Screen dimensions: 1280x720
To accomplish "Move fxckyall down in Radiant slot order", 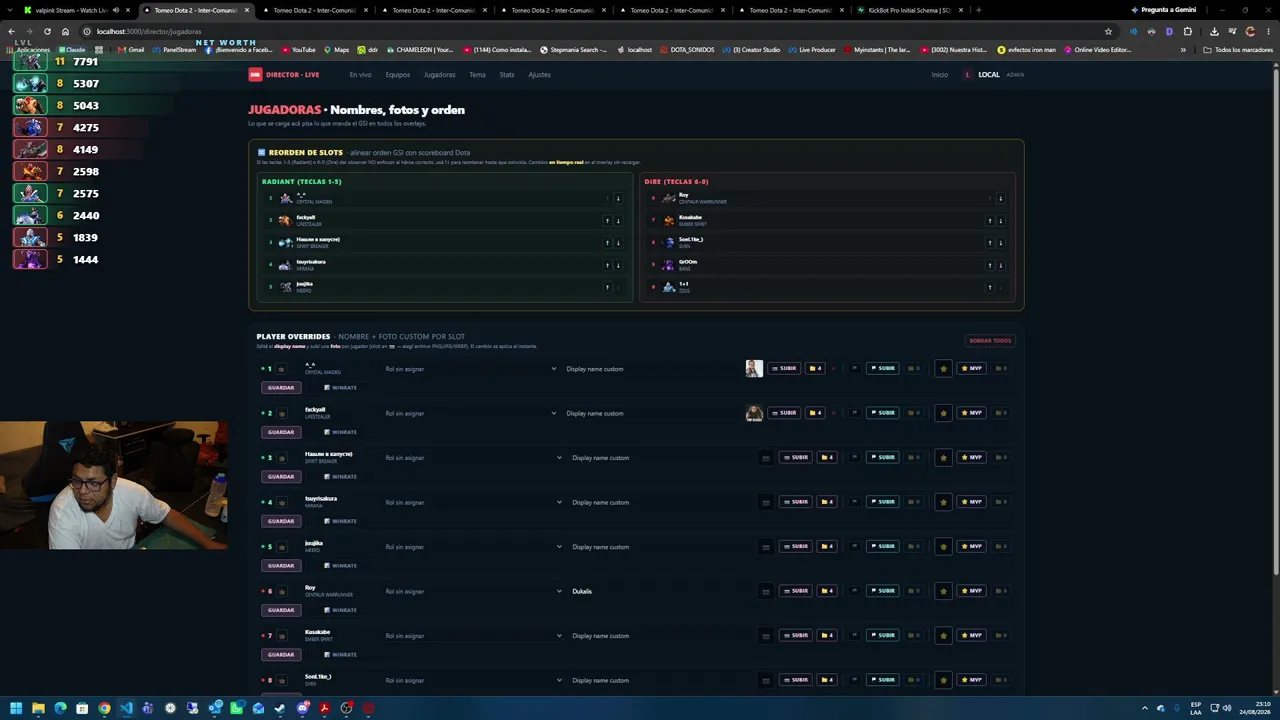I will pos(618,220).
